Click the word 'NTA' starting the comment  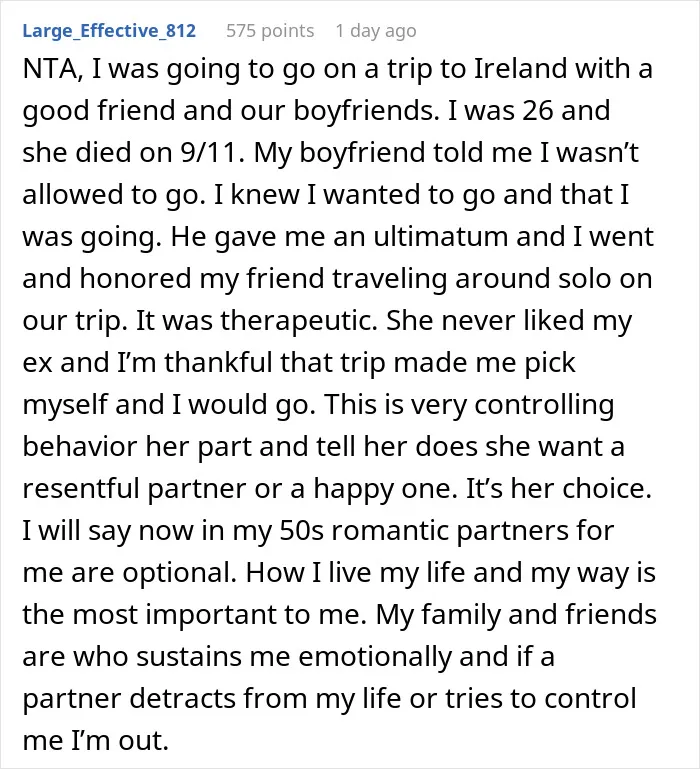pos(49,69)
